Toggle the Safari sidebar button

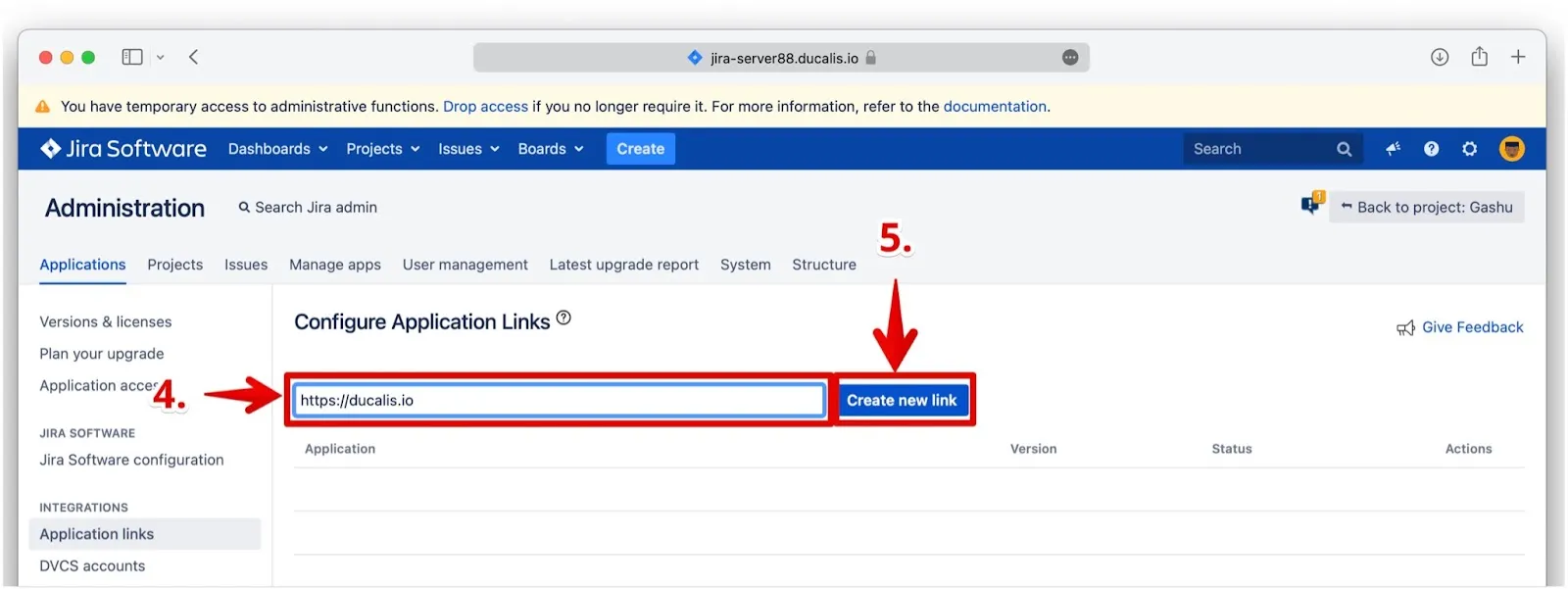coord(132,57)
